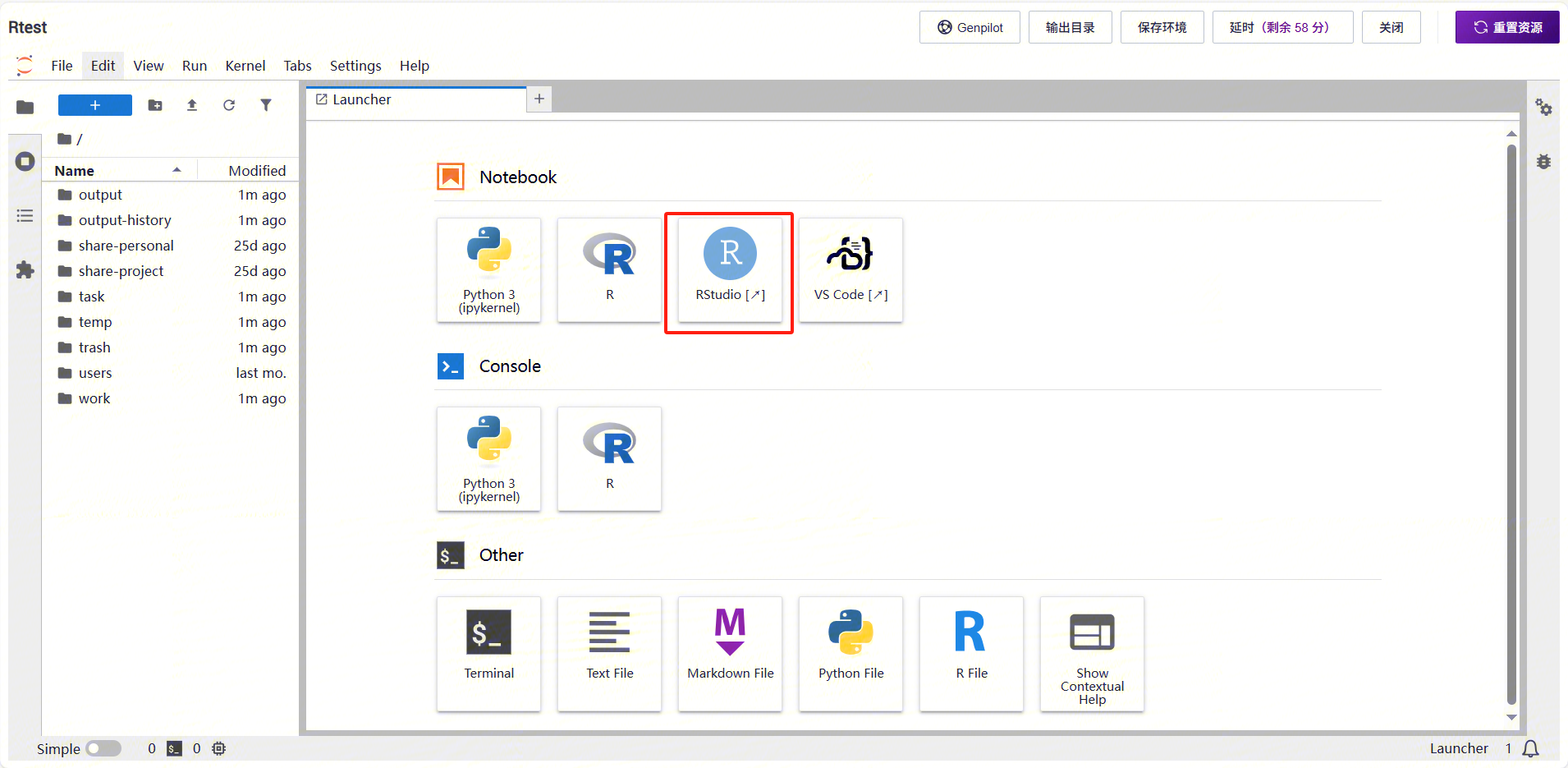Click the blue new launcher plus button
1568x768 pixels.
[x=95, y=105]
